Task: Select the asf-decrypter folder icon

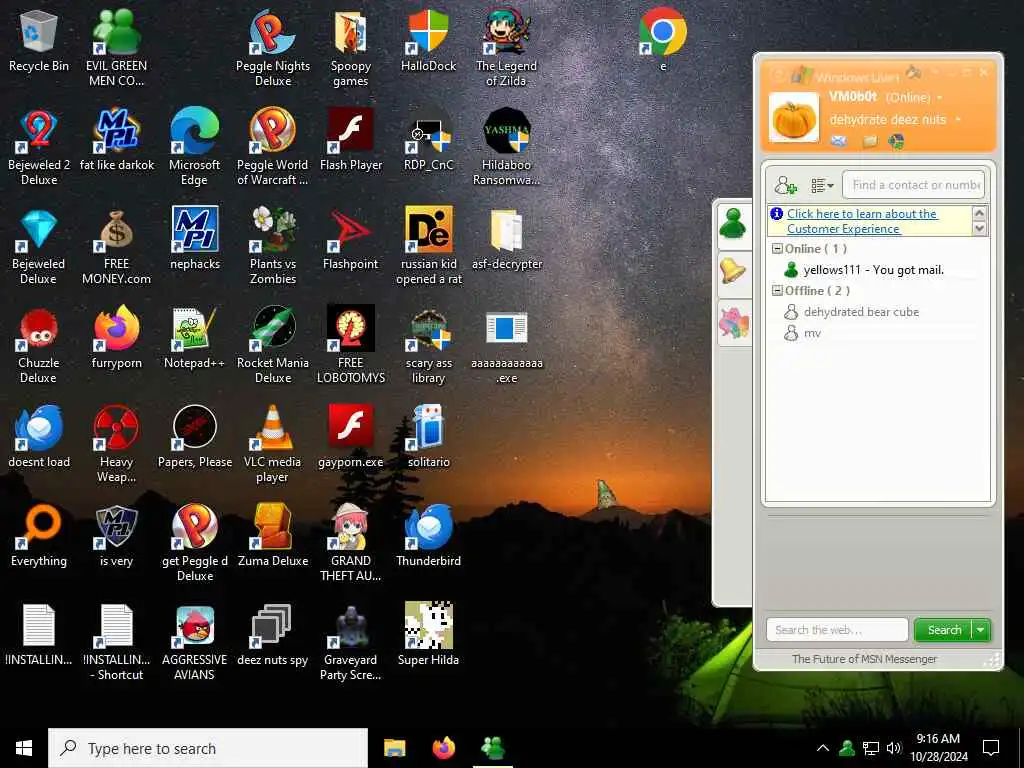Action: (x=507, y=239)
